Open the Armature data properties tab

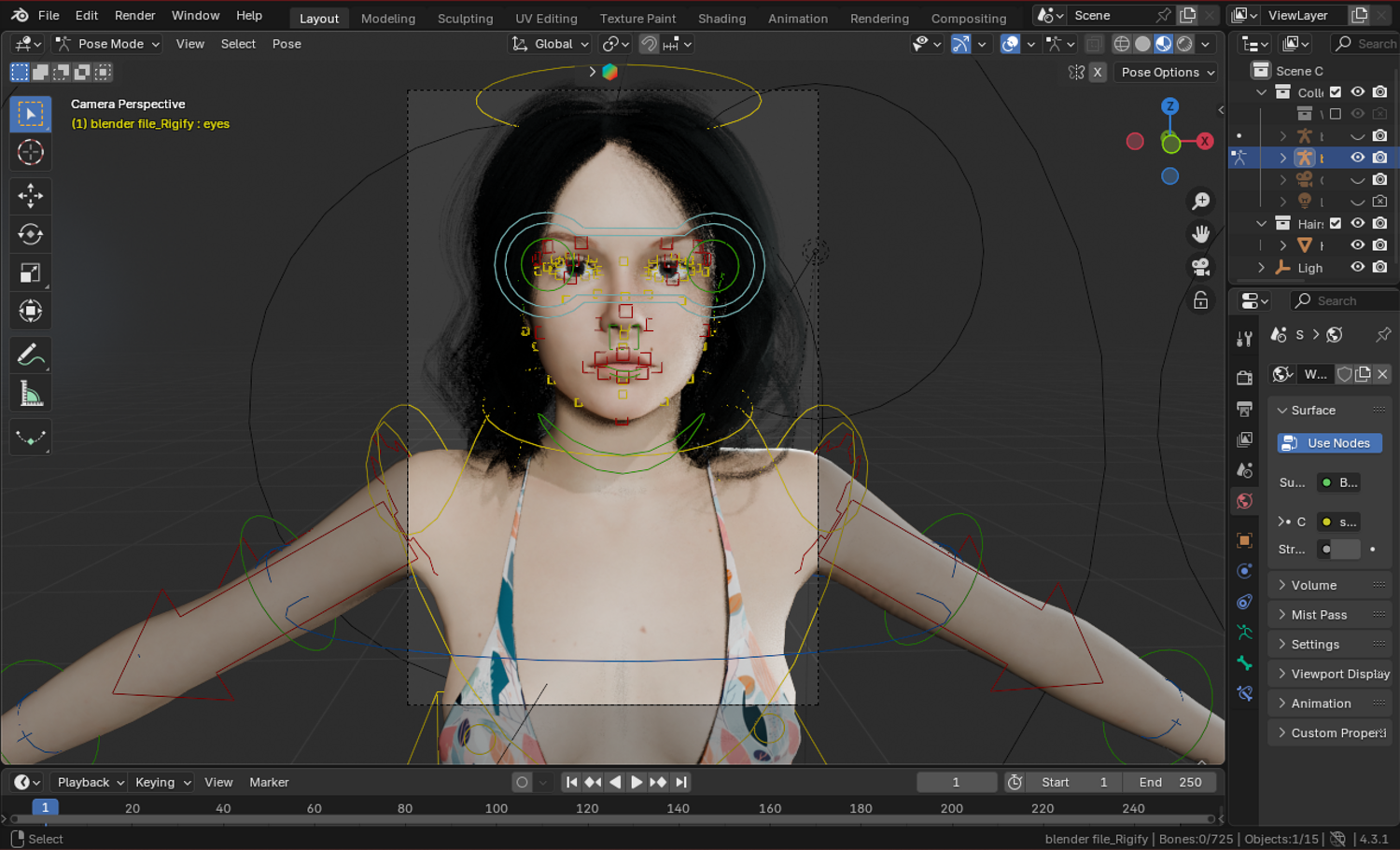[x=1244, y=633]
